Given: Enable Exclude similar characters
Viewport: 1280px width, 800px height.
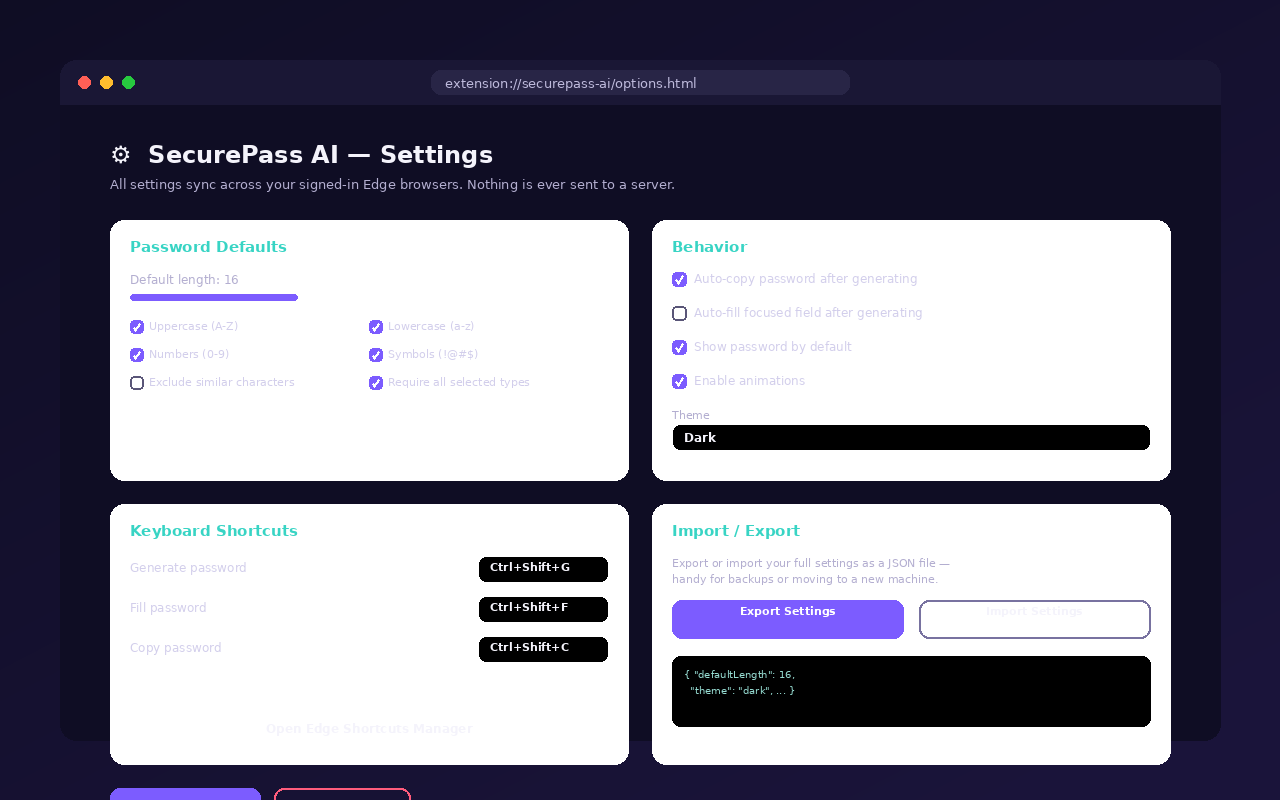Looking at the screenshot, I should (137, 383).
